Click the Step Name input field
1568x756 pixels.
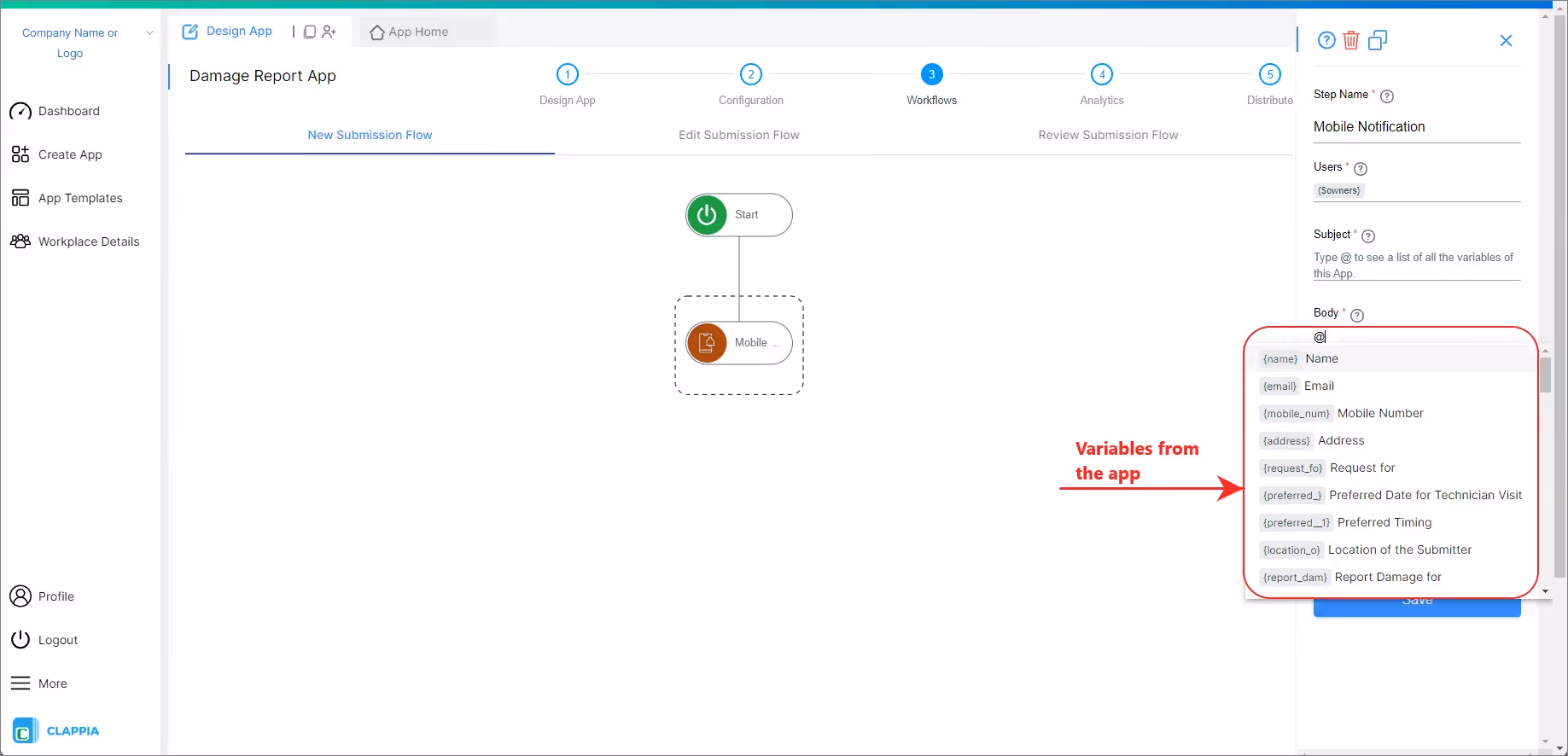point(1417,127)
